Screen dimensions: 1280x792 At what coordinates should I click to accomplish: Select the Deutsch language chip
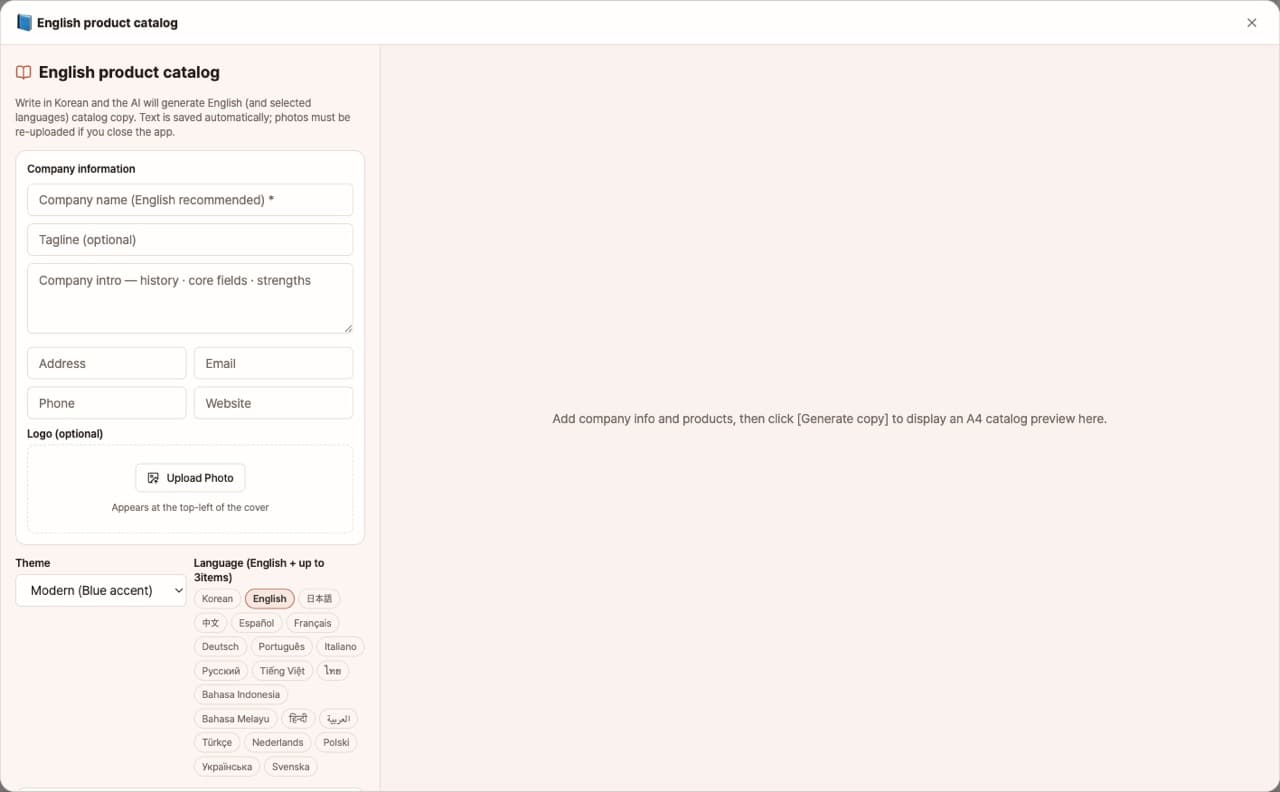tap(220, 647)
